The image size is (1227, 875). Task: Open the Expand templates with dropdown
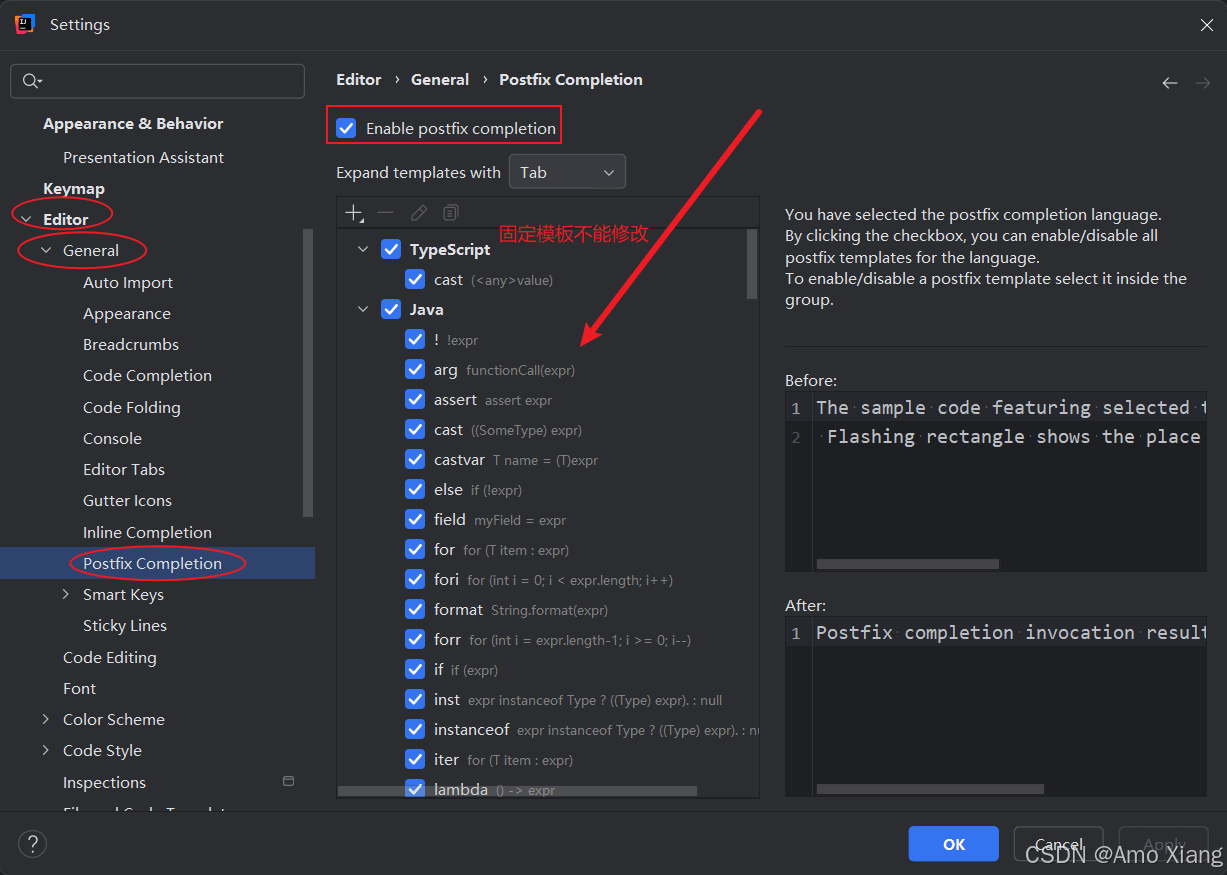pyautogui.click(x=567, y=172)
